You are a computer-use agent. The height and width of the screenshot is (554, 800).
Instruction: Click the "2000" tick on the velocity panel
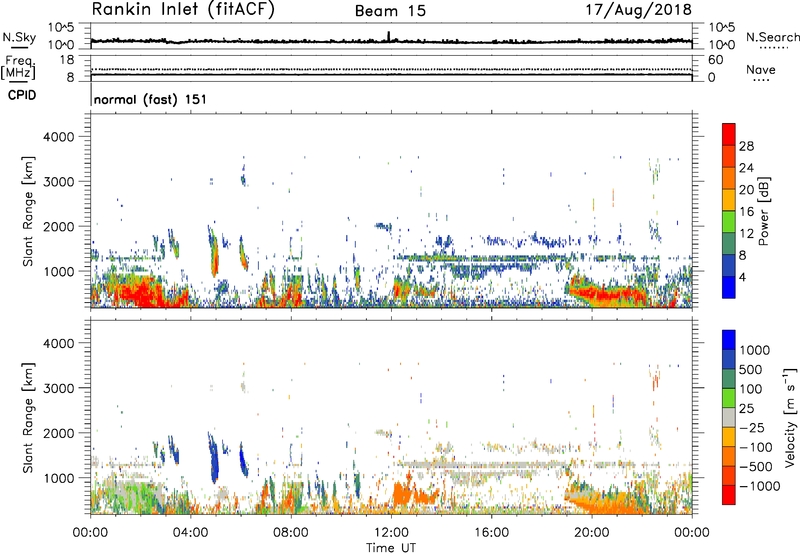[x=58, y=433]
